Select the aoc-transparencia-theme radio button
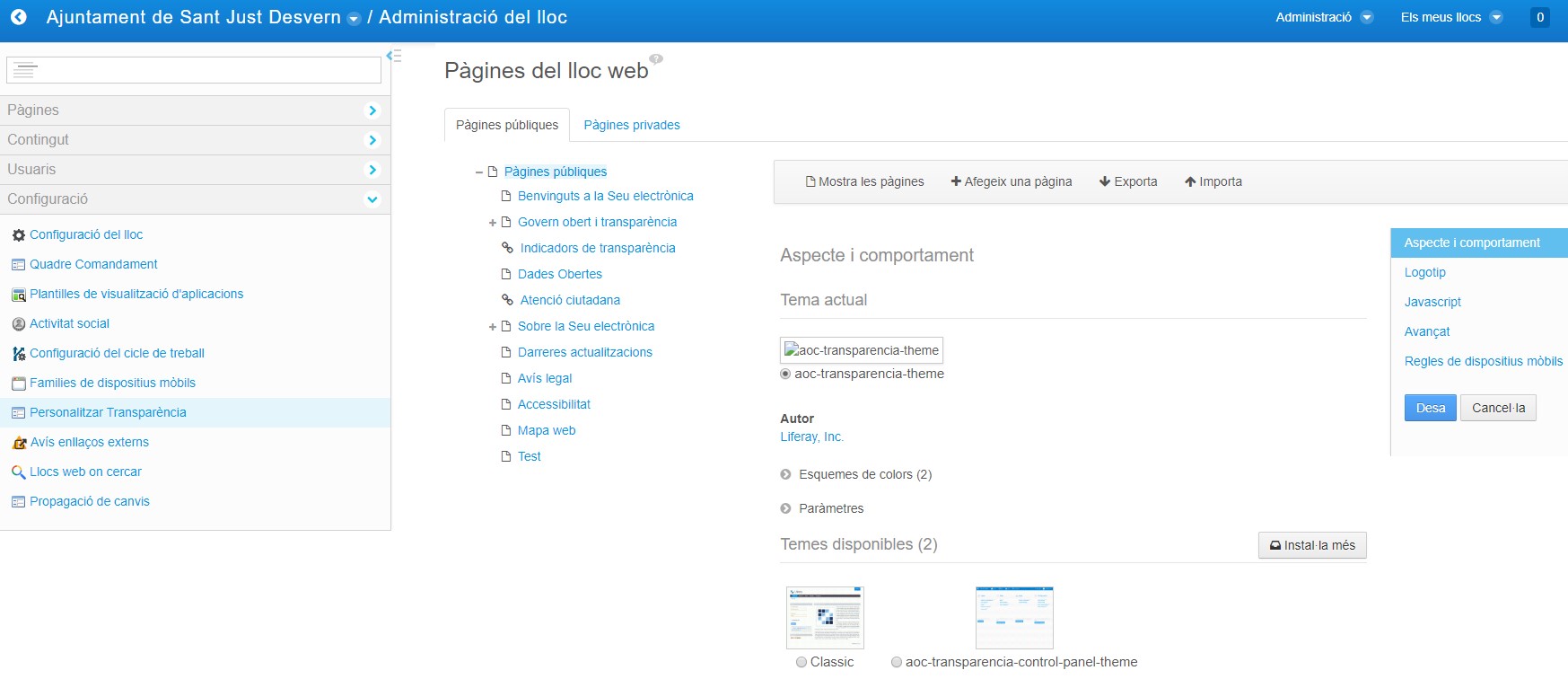Viewport: 1568px width, 679px height. coord(785,374)
